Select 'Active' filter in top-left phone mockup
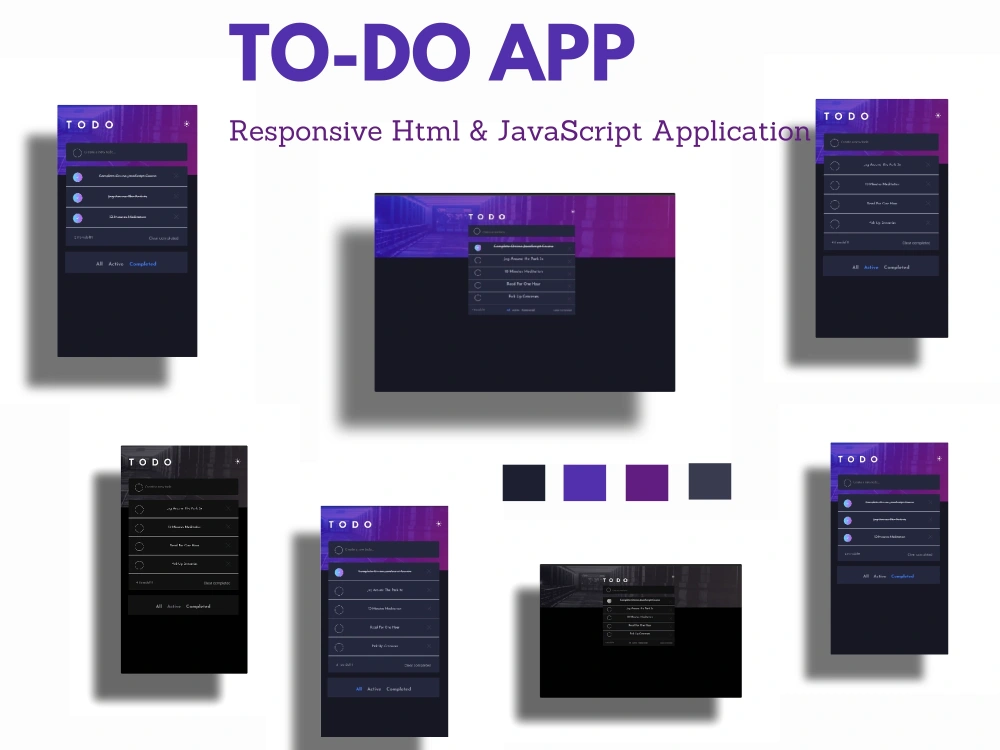Viewport: 1000px width, 750px height. 115,263
